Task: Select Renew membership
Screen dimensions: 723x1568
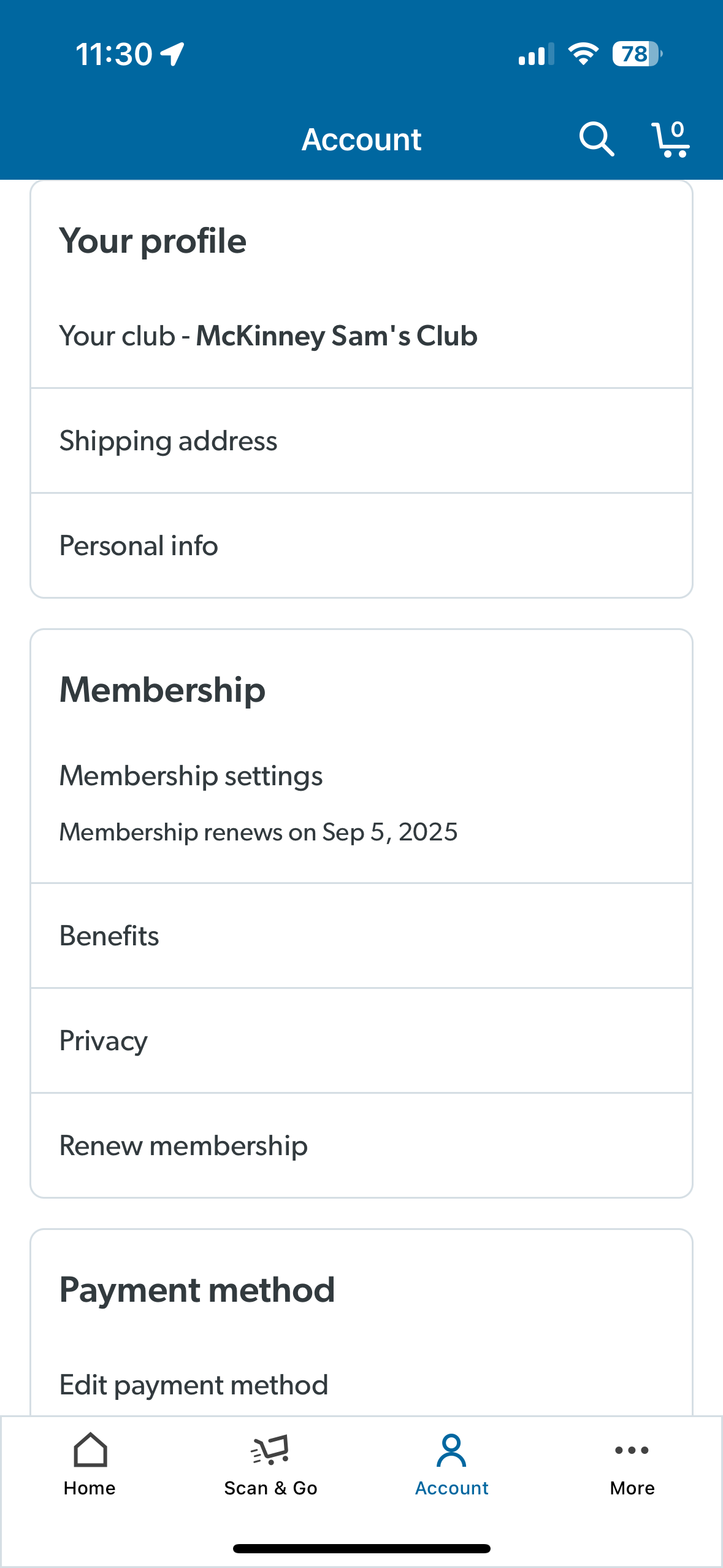Action: (x=361, y=1146)
